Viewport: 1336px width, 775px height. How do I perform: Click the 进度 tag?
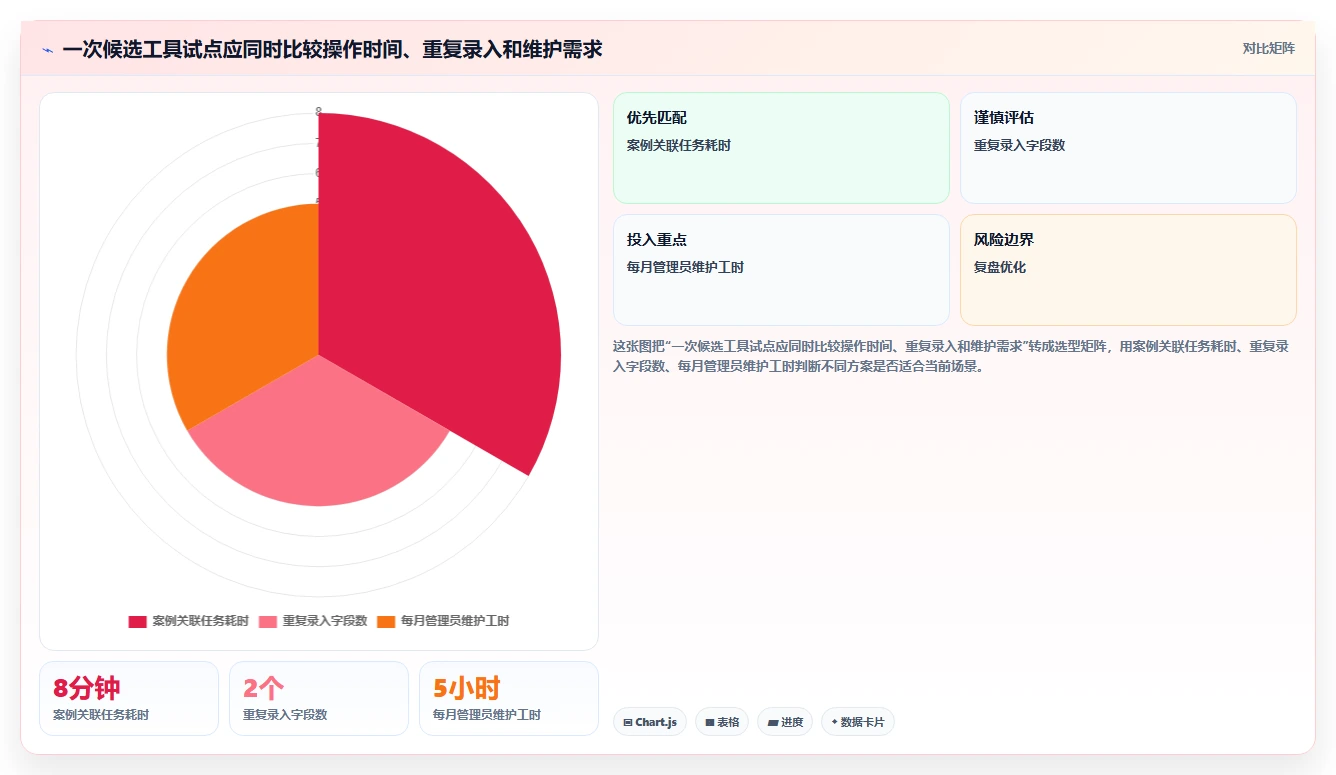pyautogui.click(x=785, y=722)
